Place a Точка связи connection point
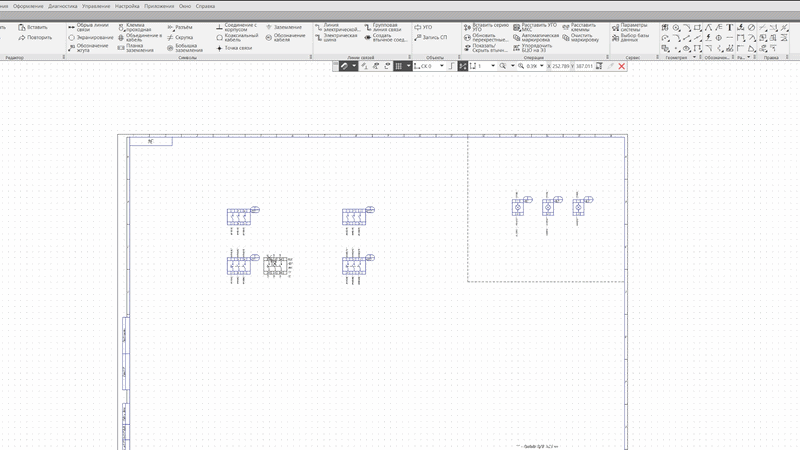Screen dimensions: 800x450 [x=234, y=48]
